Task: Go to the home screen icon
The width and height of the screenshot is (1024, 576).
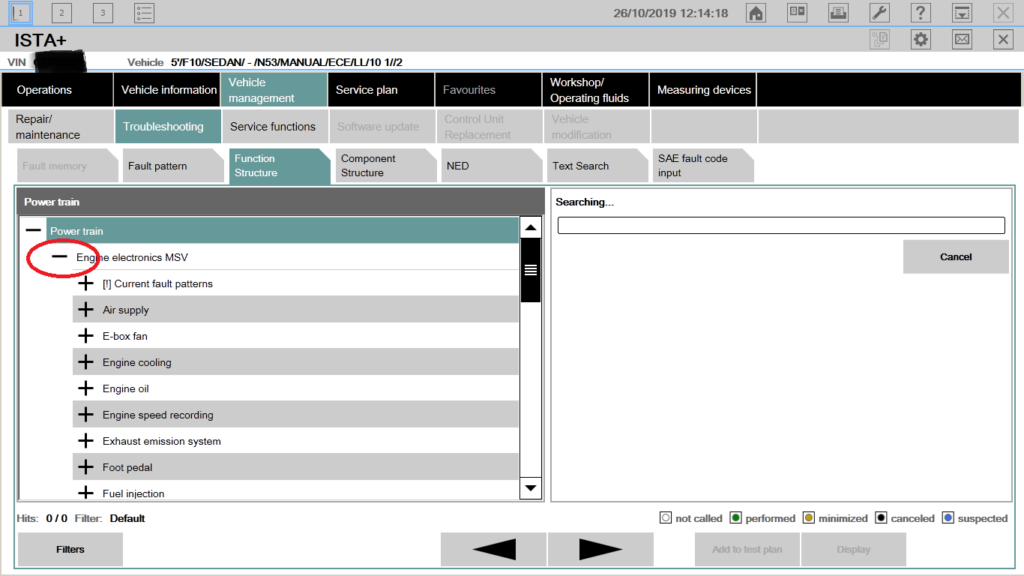Action: point(756,13)
